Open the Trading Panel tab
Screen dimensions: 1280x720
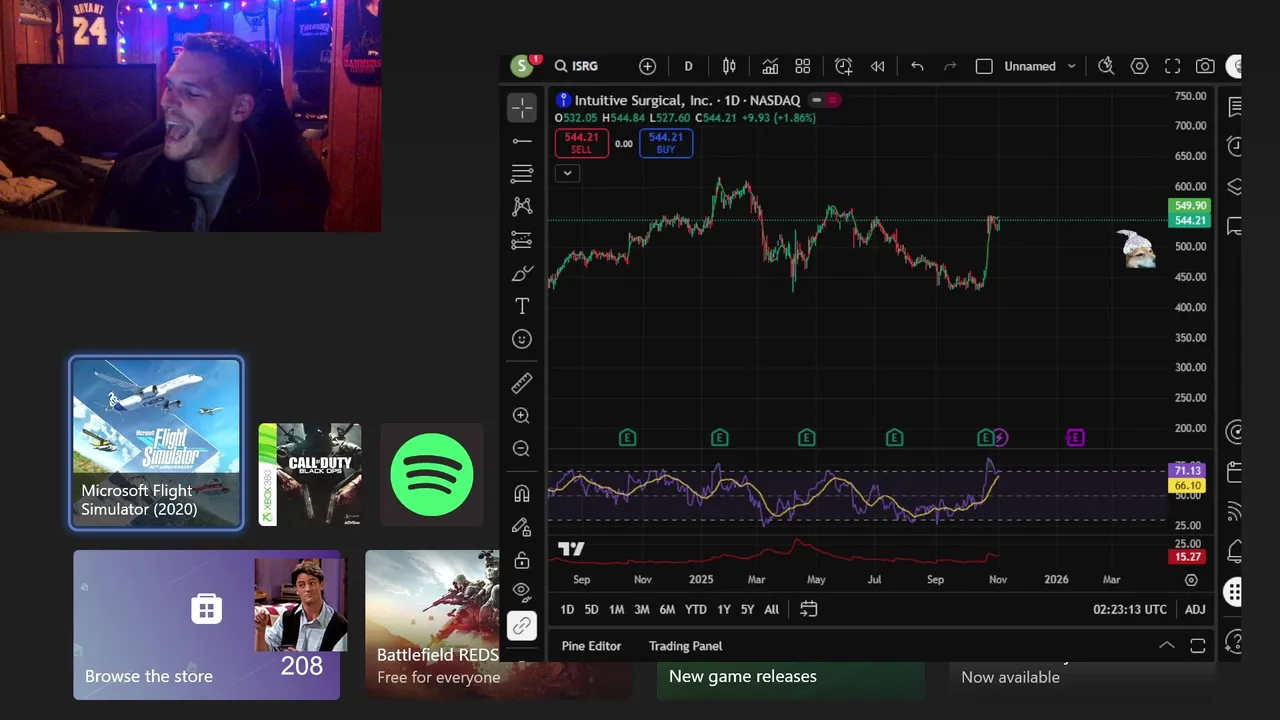685,646
